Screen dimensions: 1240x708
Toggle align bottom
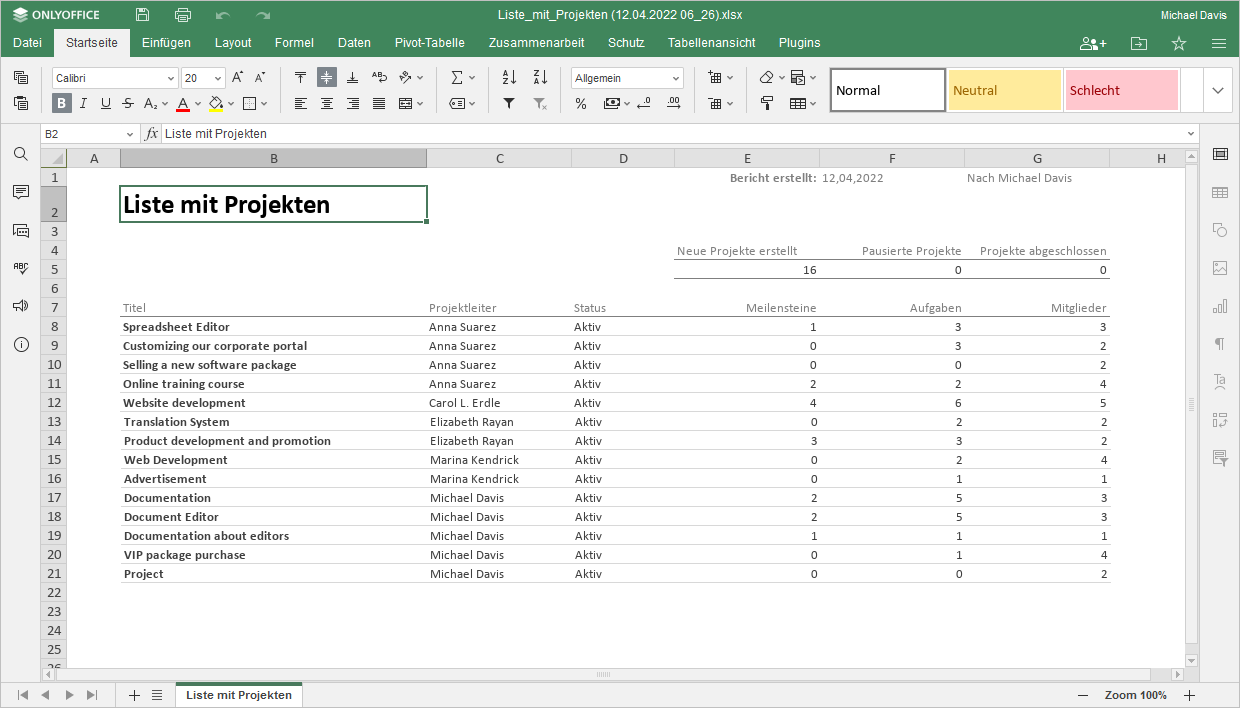pos(353,78)
